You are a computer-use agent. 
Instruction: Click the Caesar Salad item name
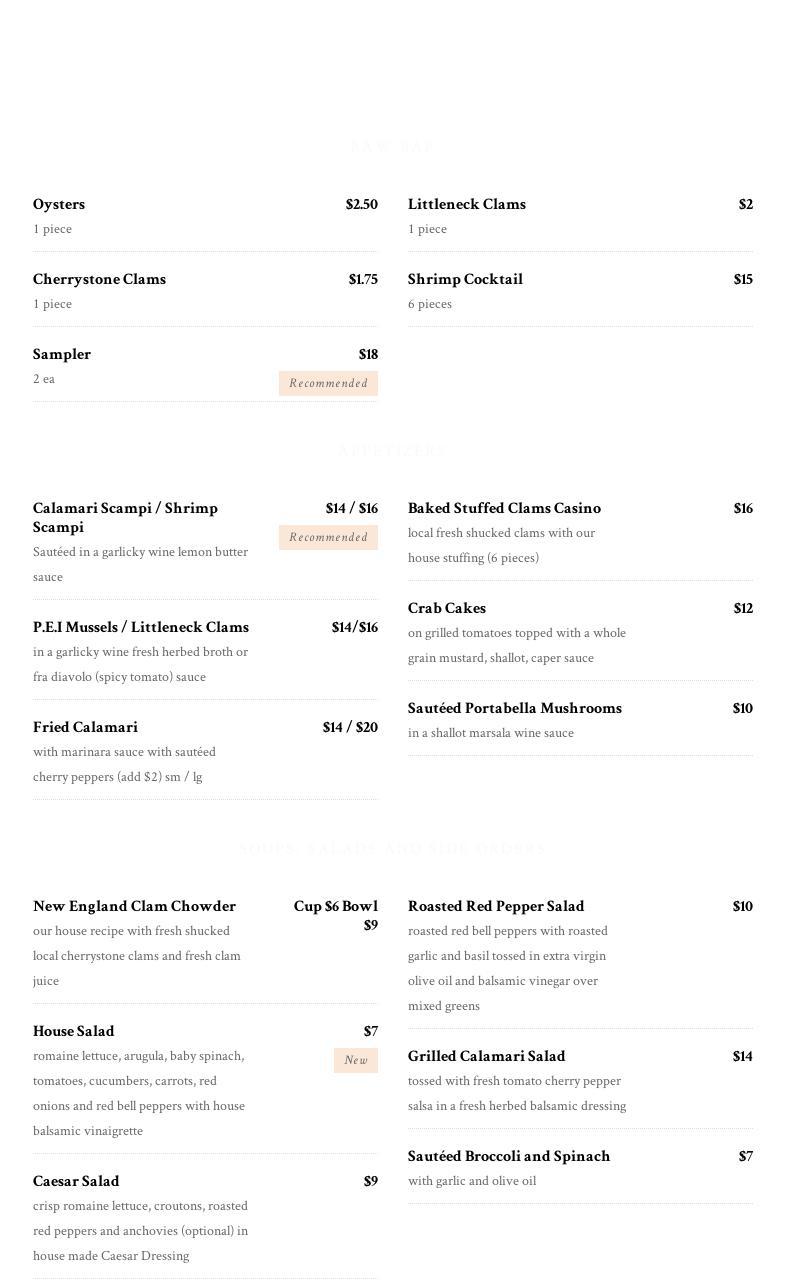(x=76, y=1181)
